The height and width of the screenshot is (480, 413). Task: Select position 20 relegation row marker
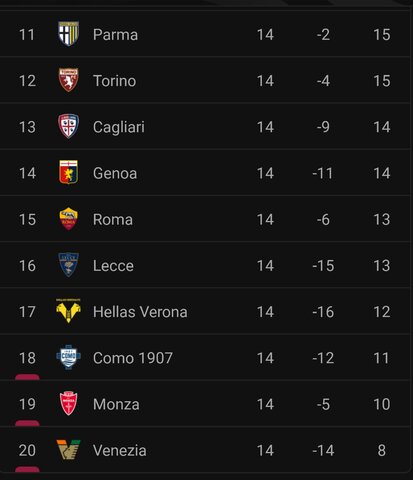[27, 469]
